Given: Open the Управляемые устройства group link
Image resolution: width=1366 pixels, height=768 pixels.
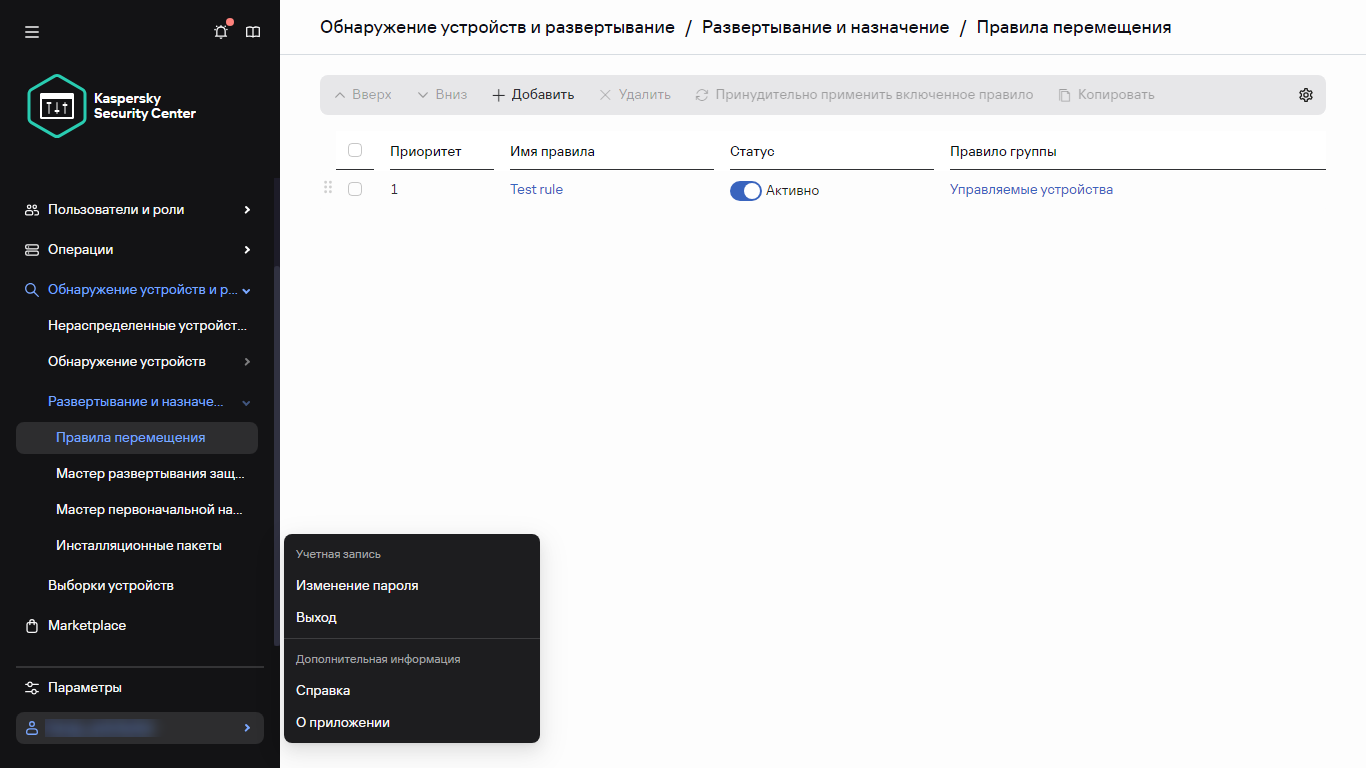Looking at the screenshot, I should click(x=1030, y=189).
